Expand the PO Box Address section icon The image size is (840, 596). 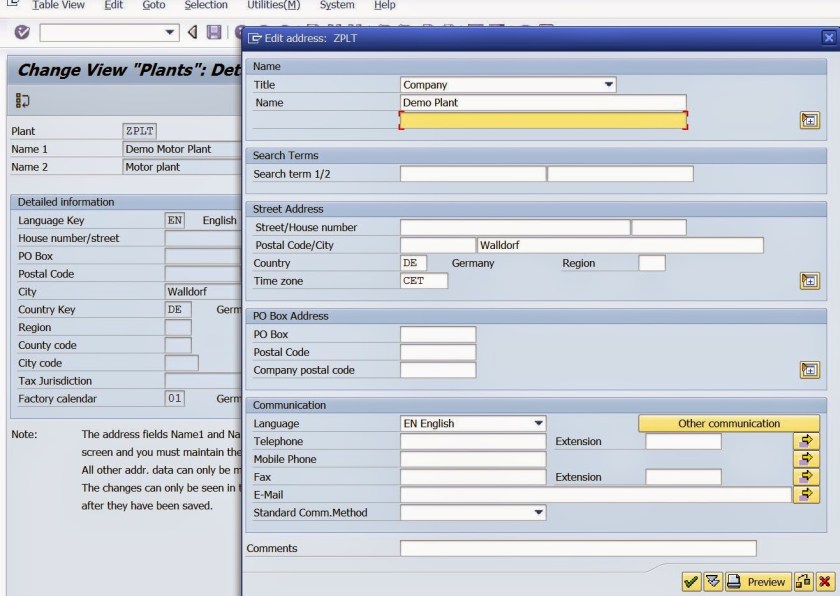(x=809, y=370)
